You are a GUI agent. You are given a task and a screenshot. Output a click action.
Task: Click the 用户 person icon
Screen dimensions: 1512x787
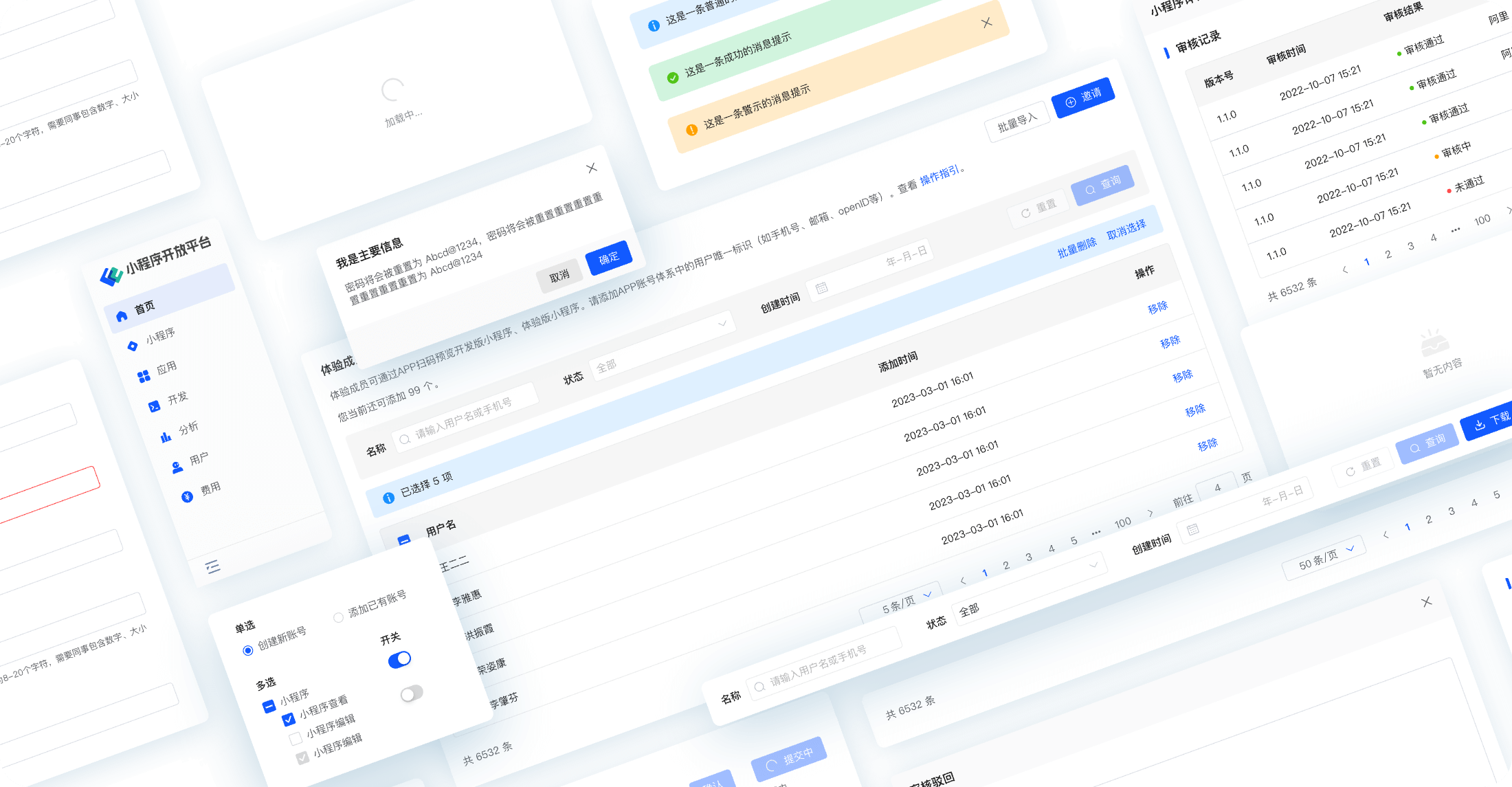177,467
